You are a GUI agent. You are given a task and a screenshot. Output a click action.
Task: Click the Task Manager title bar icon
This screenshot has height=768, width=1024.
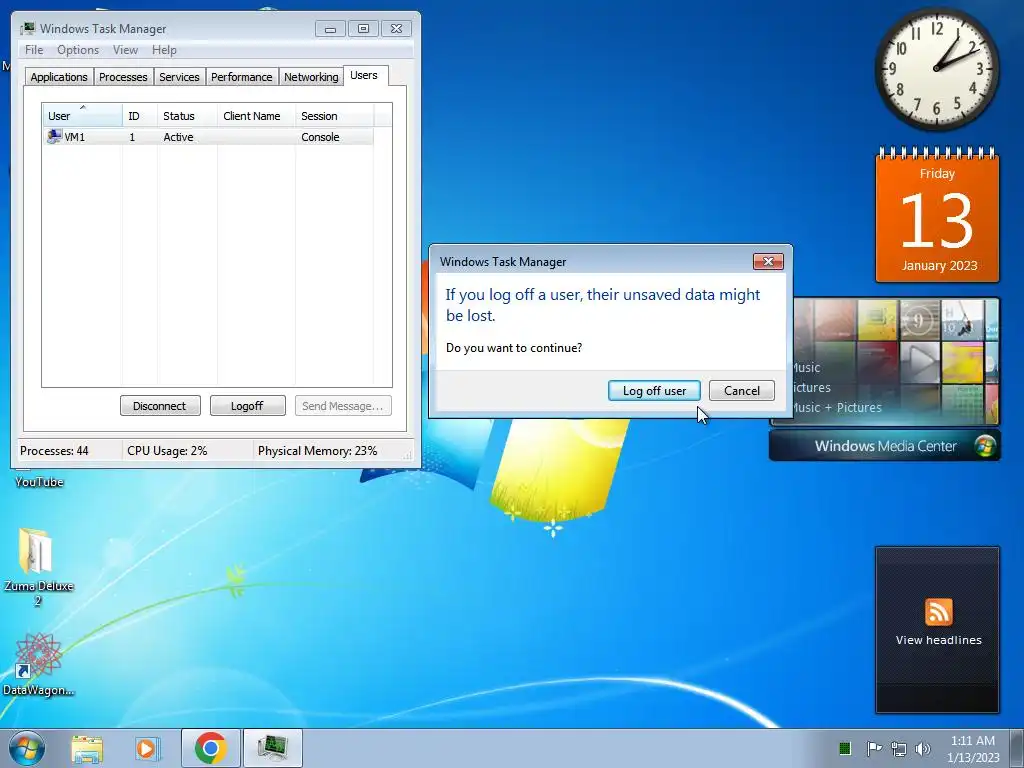[x=28, y=28]
